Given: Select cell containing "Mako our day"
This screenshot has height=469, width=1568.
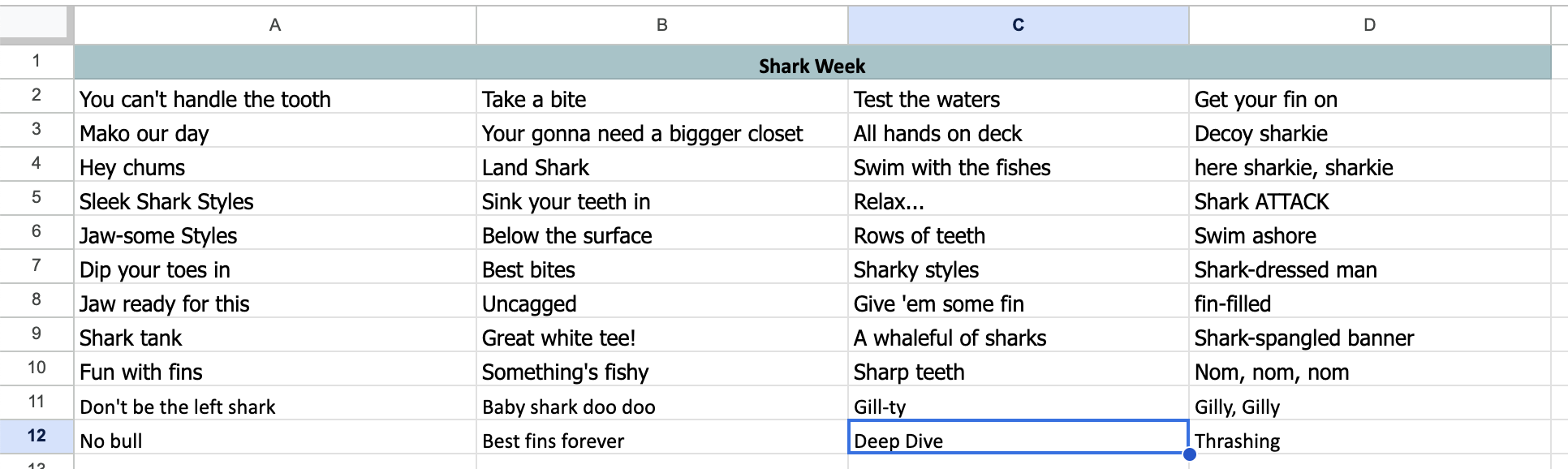Looking at the screenshot, I should pyautogui.click(x=144, y=134).
